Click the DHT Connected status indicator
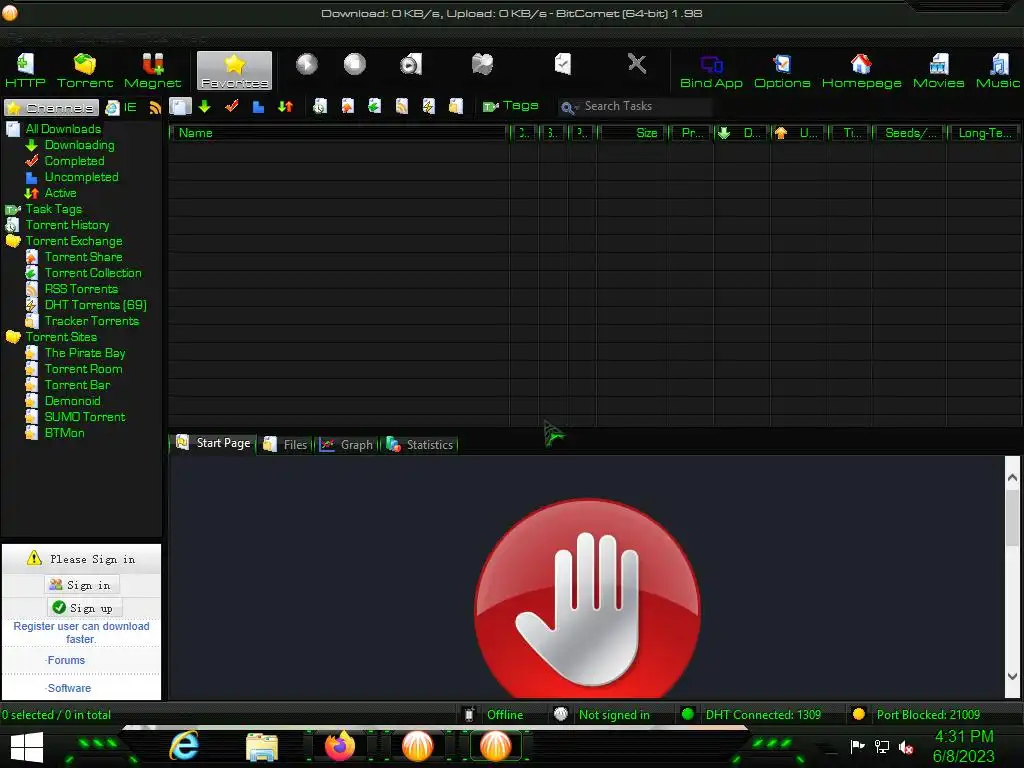The height and width of the screenshot is (768, 1024). tap(751, 714)
